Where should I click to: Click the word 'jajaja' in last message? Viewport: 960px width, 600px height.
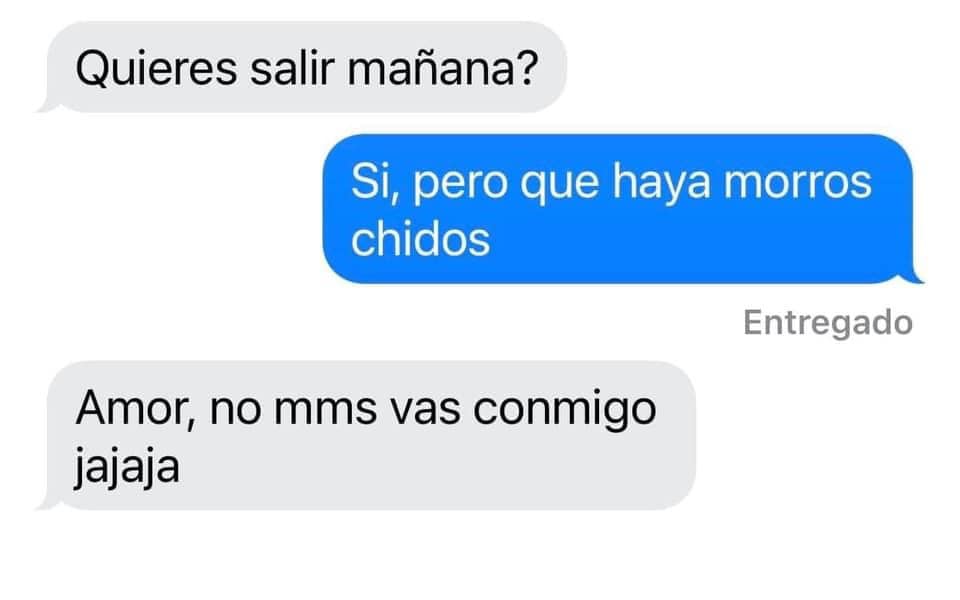(127, 467)
